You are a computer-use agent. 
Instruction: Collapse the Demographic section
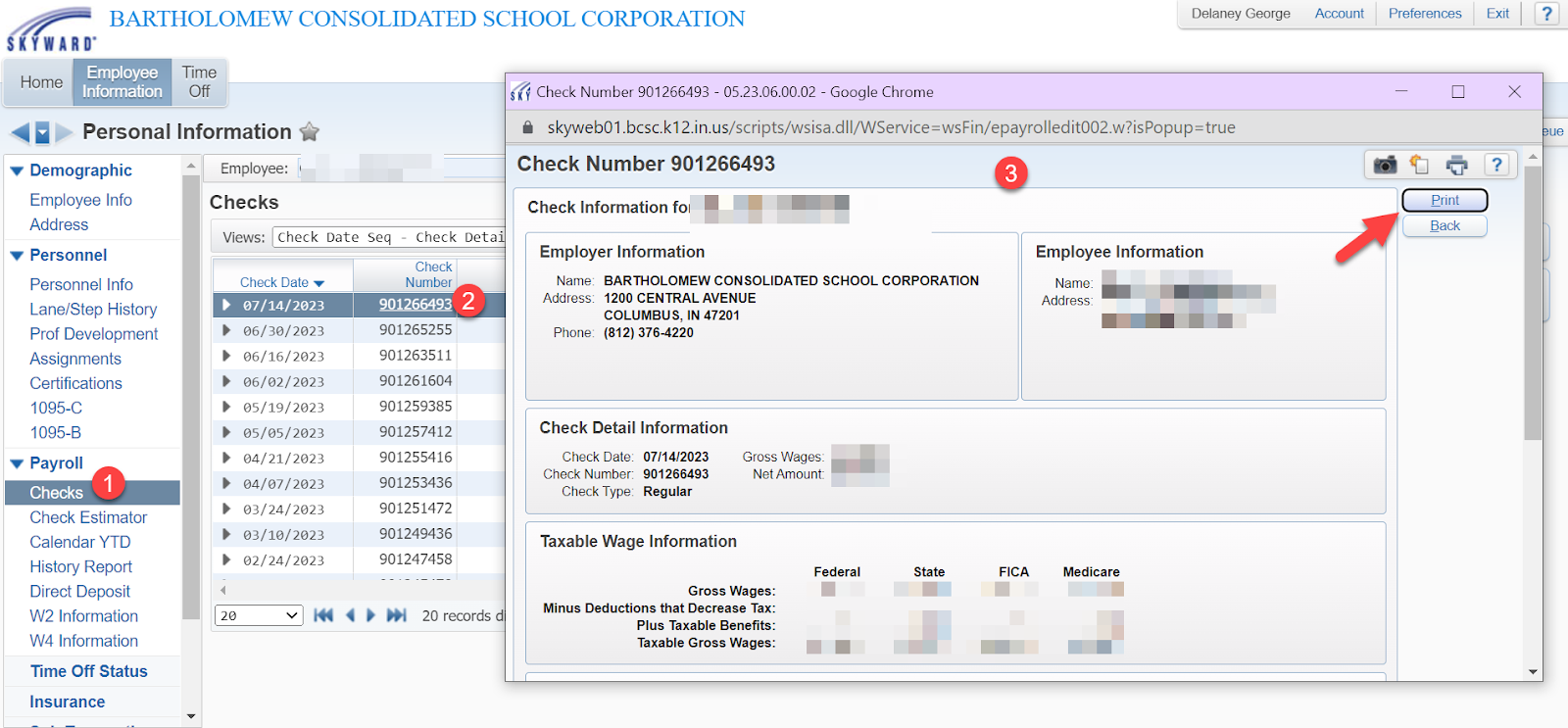(x=17, y=170)
